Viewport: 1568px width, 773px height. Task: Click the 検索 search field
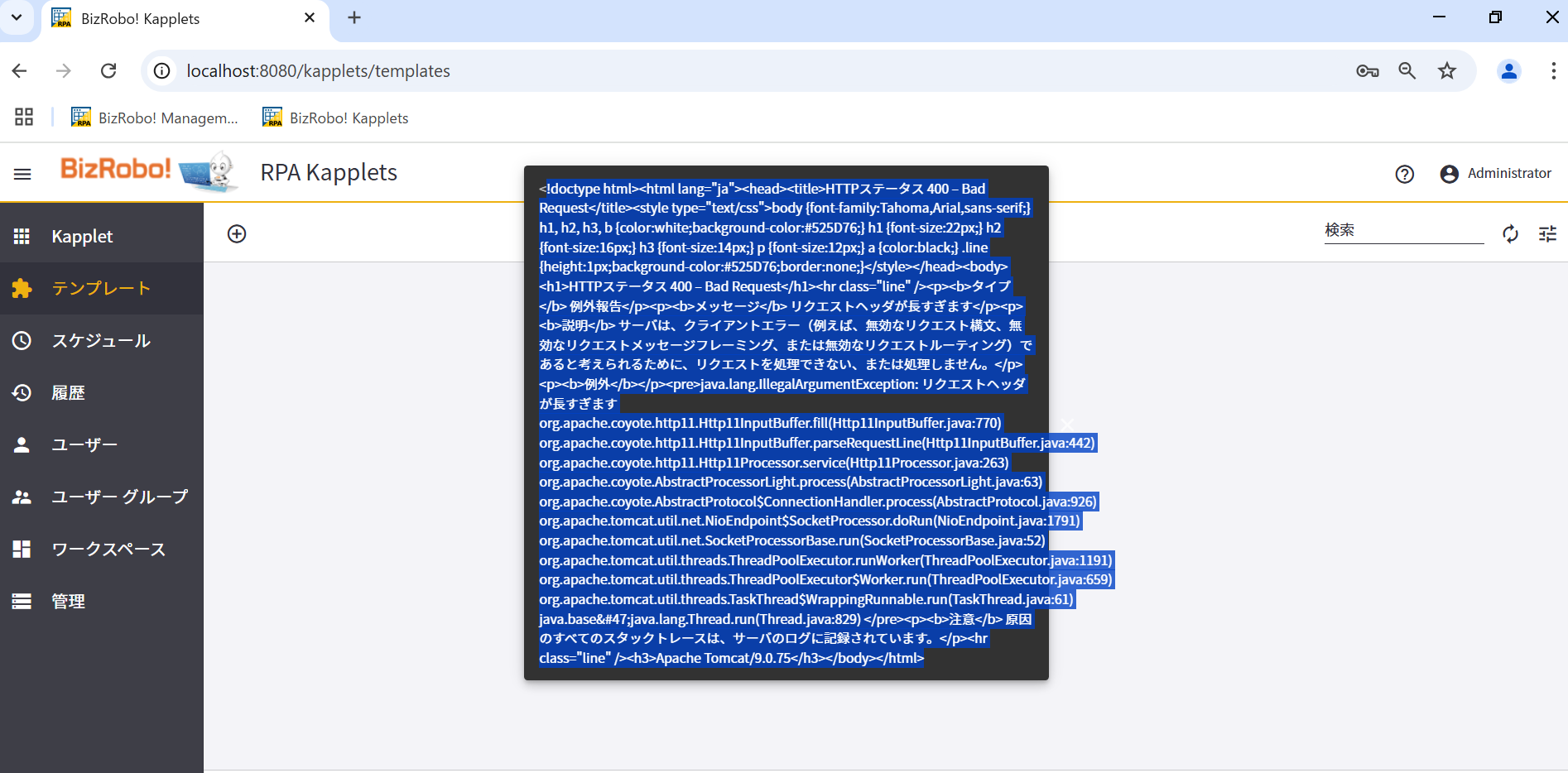(x=1403, y=231)
